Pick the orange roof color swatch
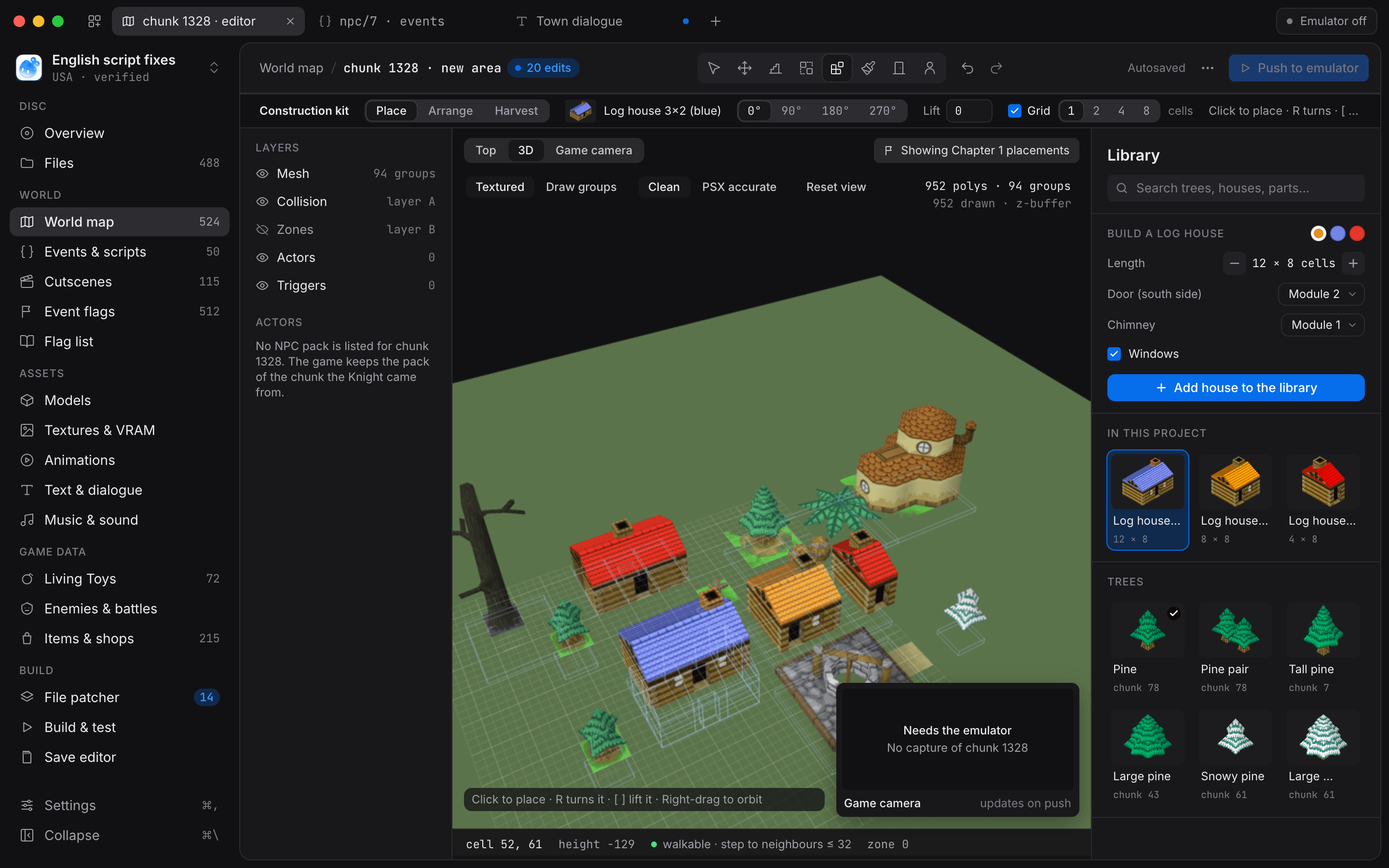This screenshot has width=1389, height=868. [x=1319, y=234]
